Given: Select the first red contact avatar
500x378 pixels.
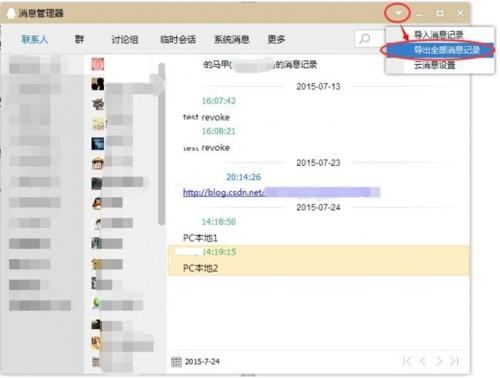Looking at the screenshot, I should pos(98,64).
